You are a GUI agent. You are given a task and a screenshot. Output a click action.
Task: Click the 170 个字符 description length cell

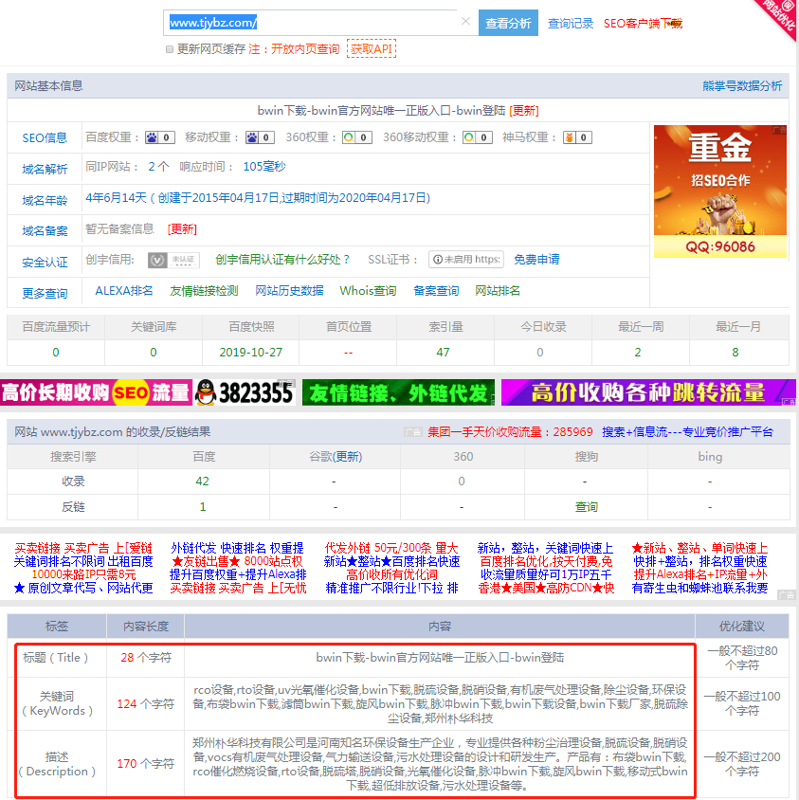point(145,764)
